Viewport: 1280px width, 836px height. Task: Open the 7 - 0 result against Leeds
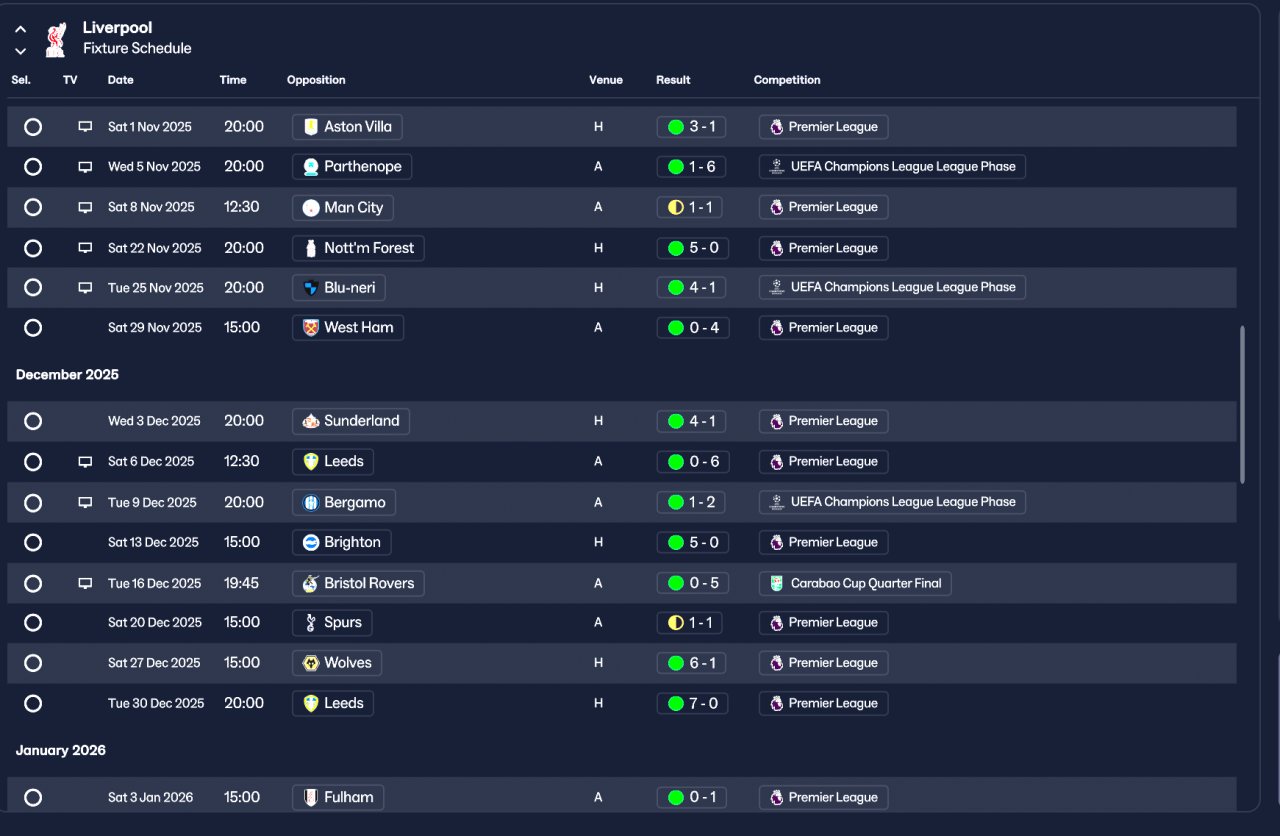click(692, 703)
